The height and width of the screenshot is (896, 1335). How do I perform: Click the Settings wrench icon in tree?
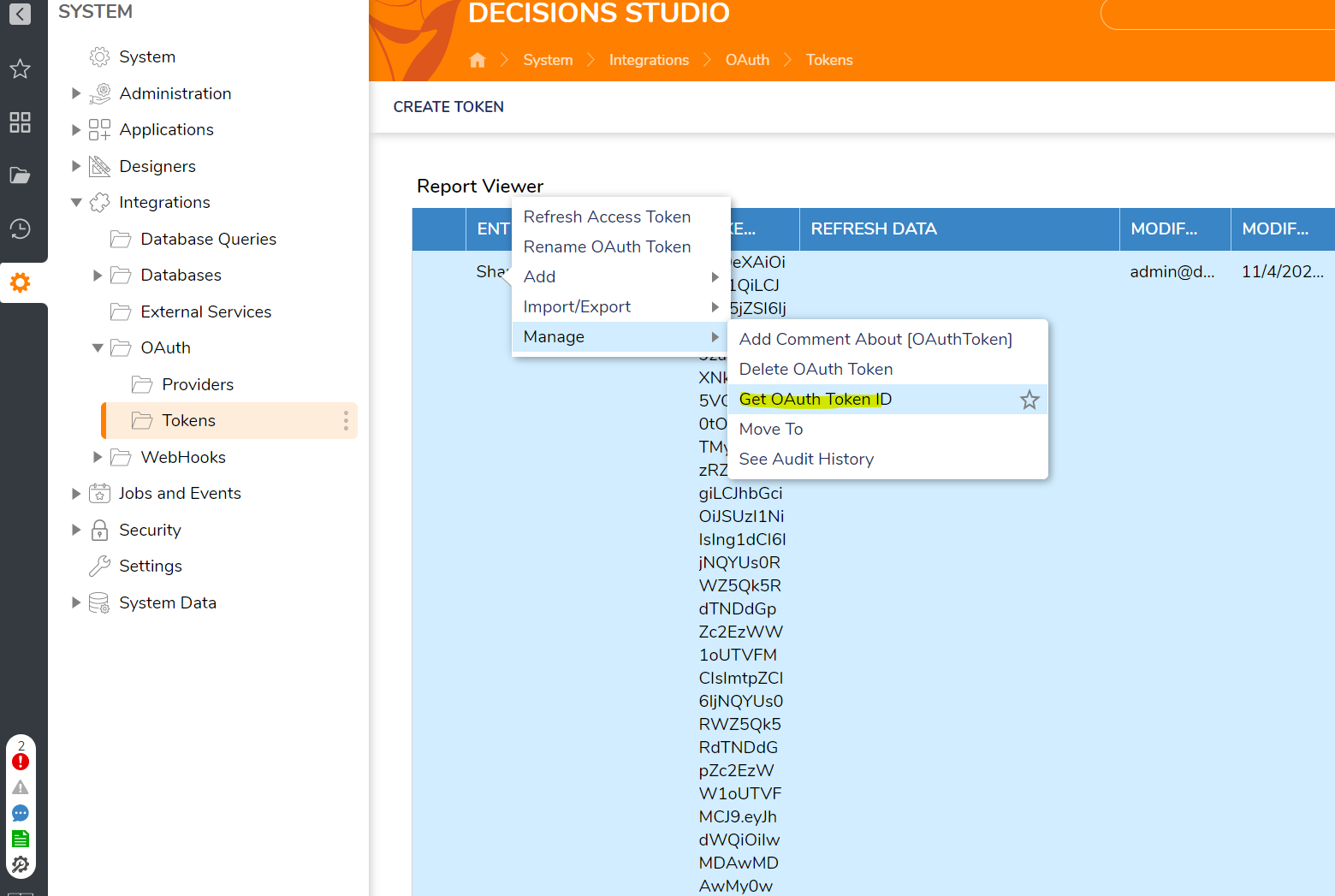(100, 566)
